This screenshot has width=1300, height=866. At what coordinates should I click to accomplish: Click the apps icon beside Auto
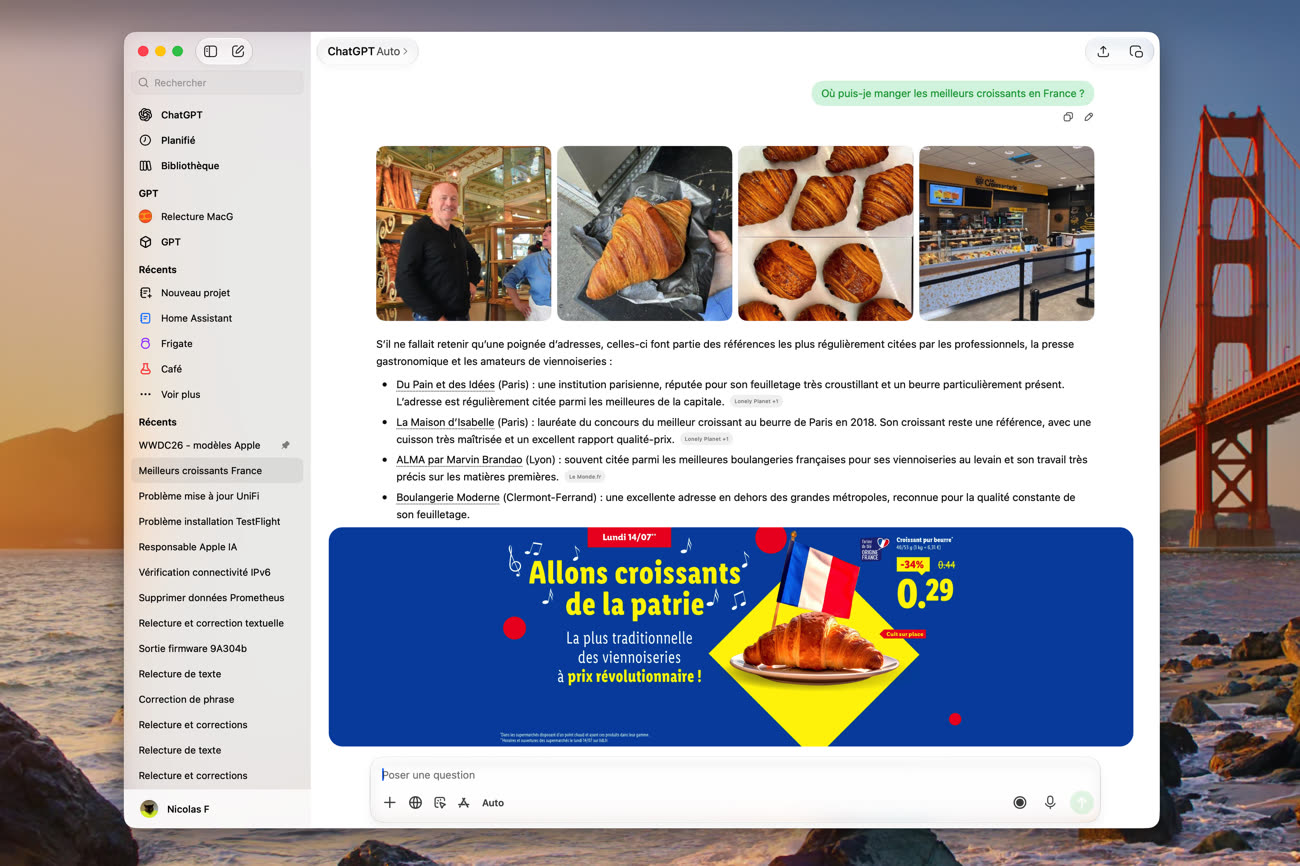pos(464,802)
